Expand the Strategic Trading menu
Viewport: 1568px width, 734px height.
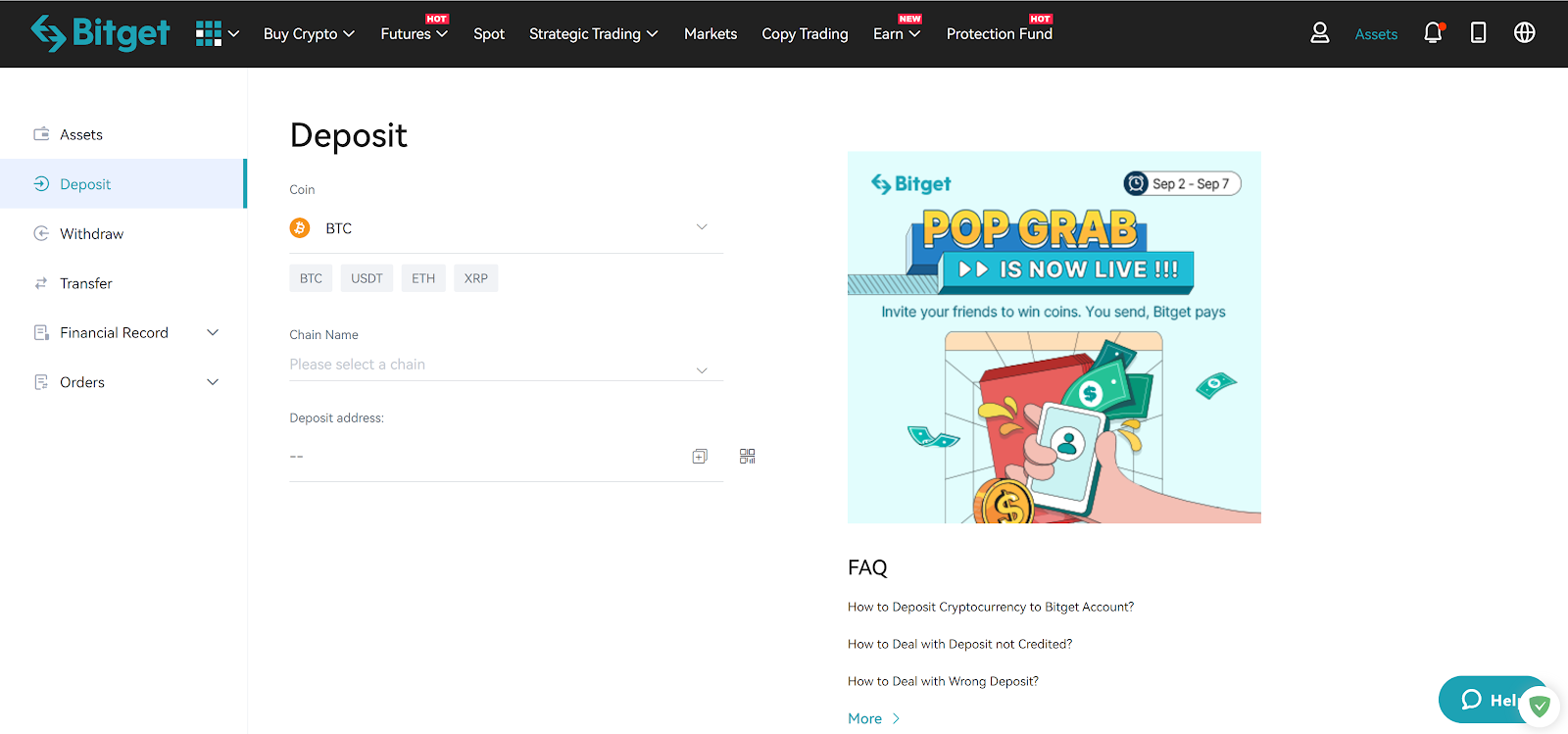click(x=593, y=33)
